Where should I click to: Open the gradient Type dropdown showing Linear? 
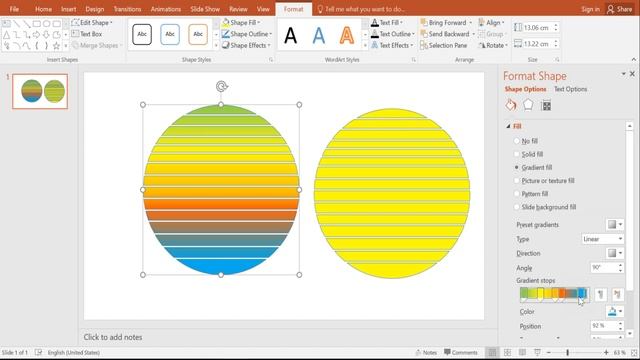point(602,239)
